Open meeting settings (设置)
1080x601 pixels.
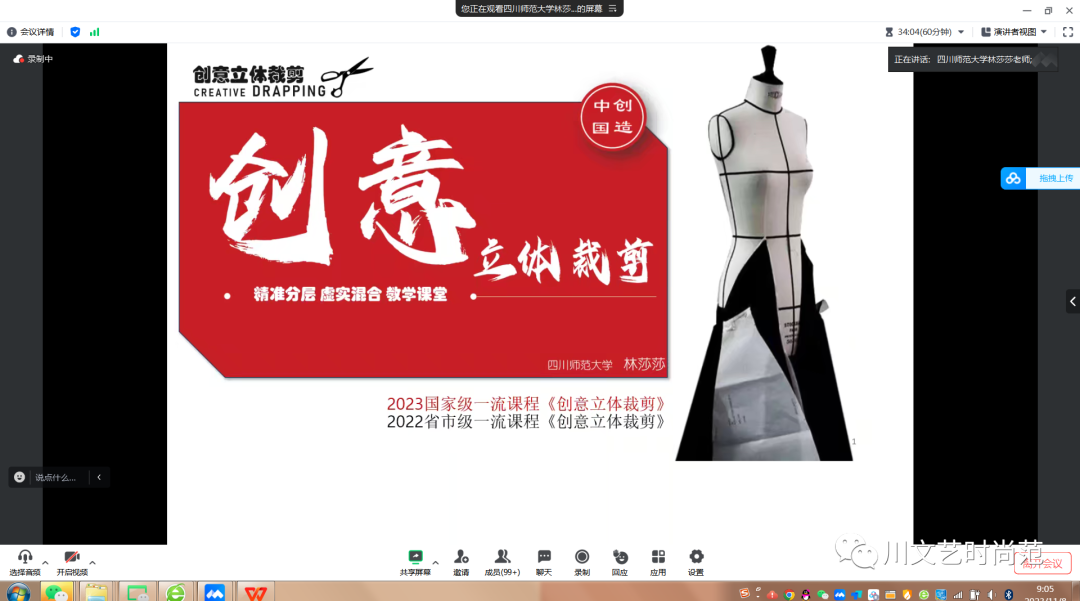pyautogui.click(x=696, y=561)
